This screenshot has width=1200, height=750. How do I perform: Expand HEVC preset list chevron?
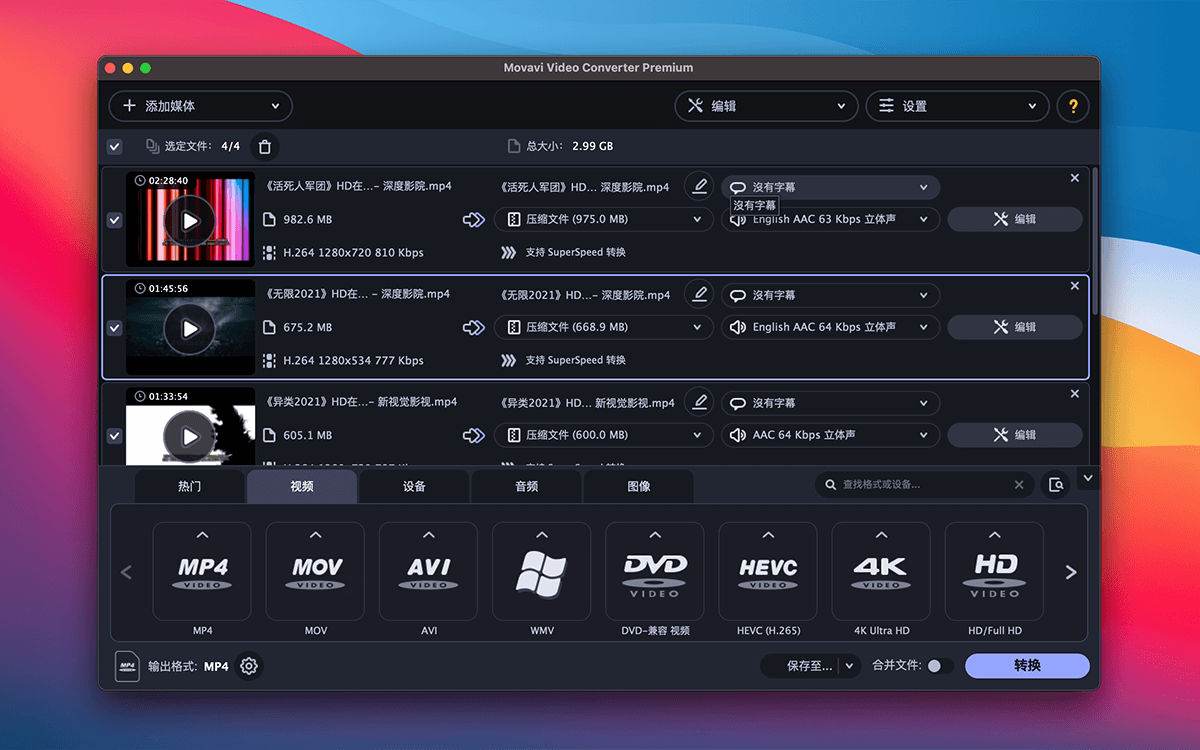768,535
